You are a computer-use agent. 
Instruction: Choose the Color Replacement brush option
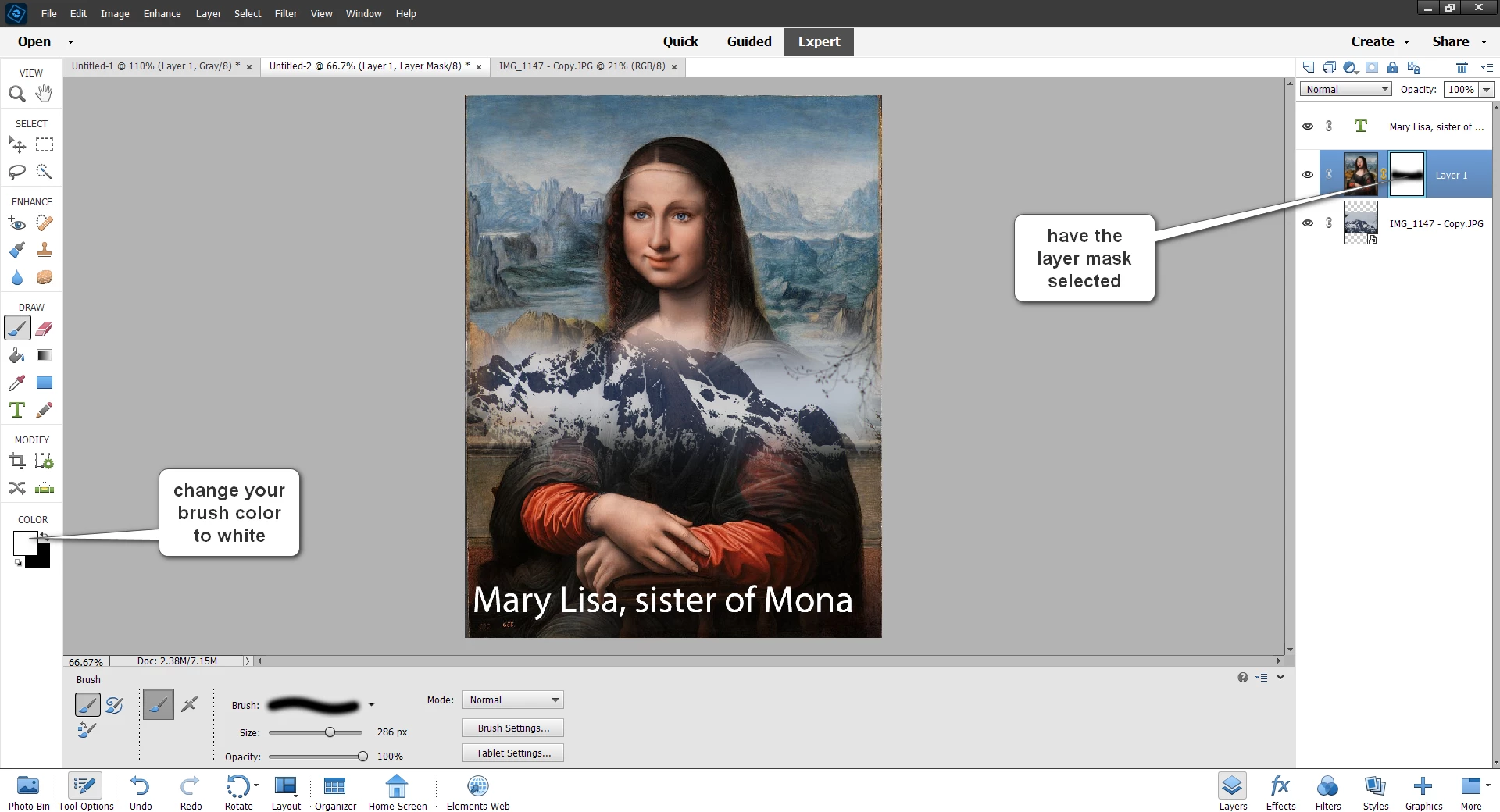click(x=87, y=730)
